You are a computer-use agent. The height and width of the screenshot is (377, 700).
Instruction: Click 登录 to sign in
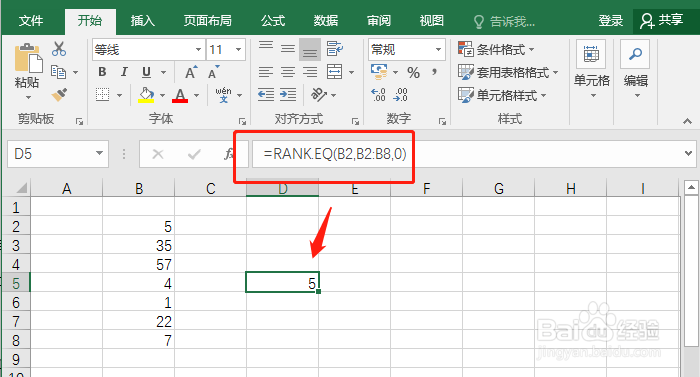coord(610,21)
